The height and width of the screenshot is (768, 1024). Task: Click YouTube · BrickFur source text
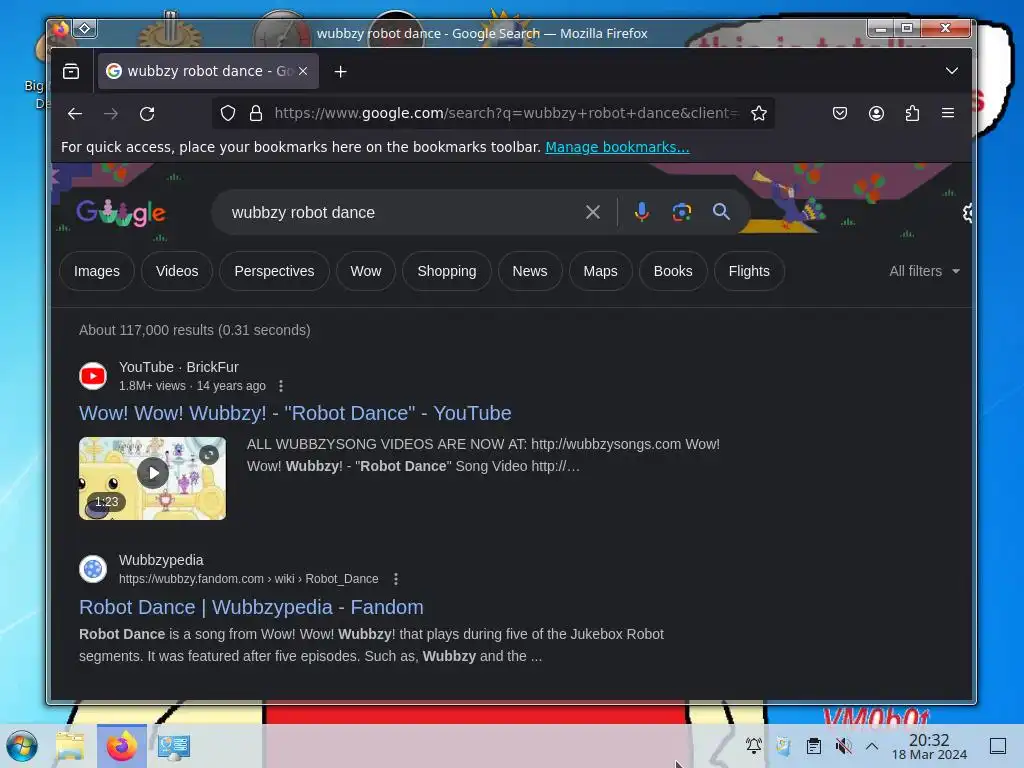tap(179, 367)
